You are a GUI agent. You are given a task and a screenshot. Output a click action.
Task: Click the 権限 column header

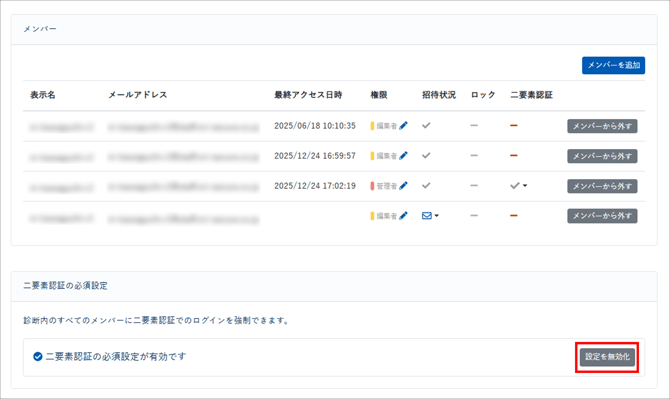pyautogui.click(x=379, y=95)
